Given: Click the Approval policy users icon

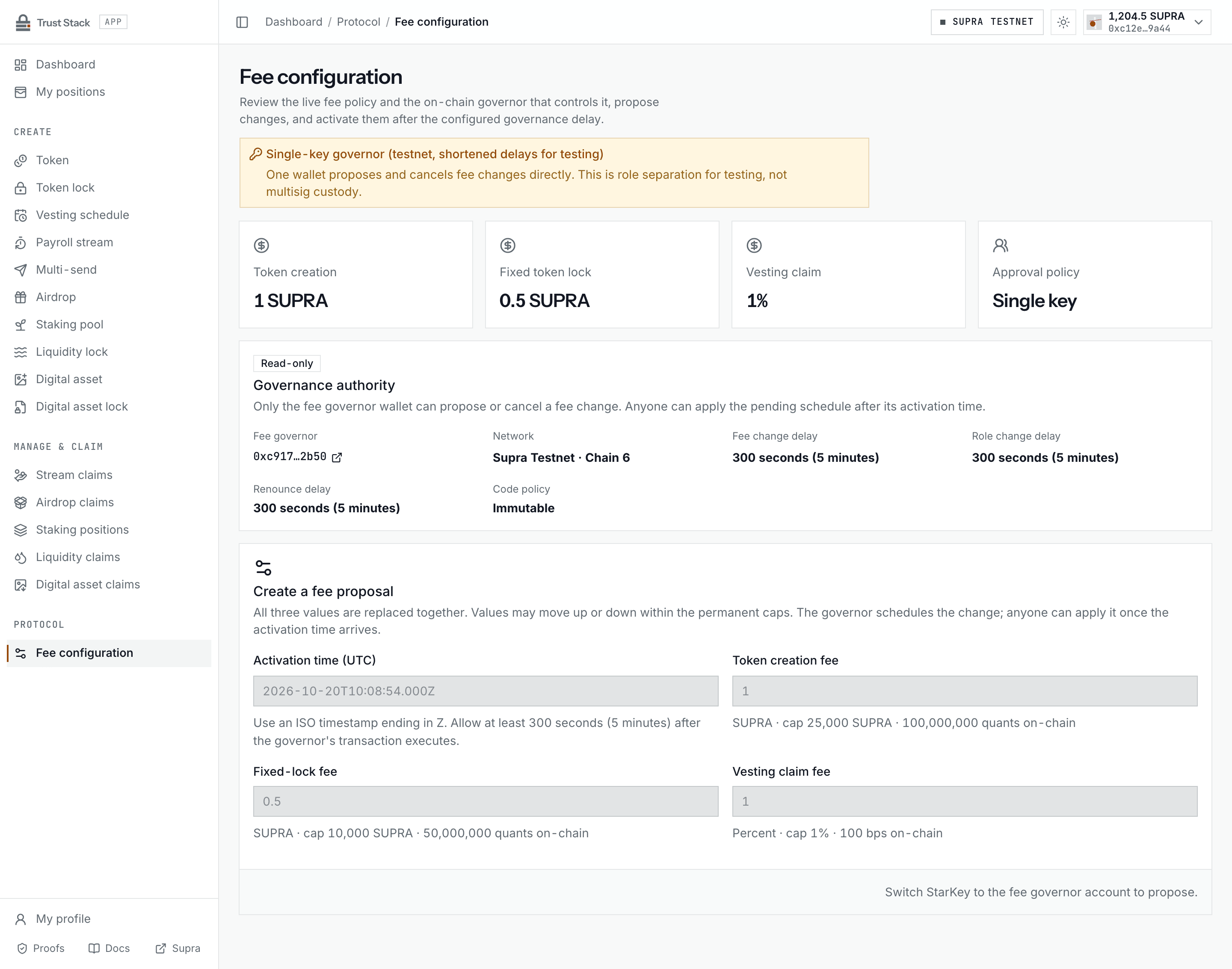Looking at the screenshot, I should [1001, 245].
